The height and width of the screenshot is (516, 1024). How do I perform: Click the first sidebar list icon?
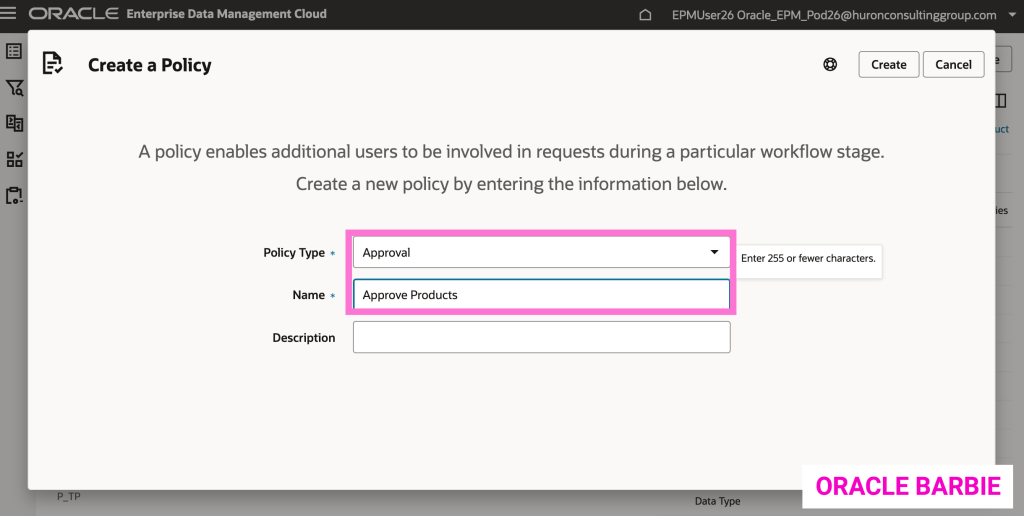click(x=14, y=51)
